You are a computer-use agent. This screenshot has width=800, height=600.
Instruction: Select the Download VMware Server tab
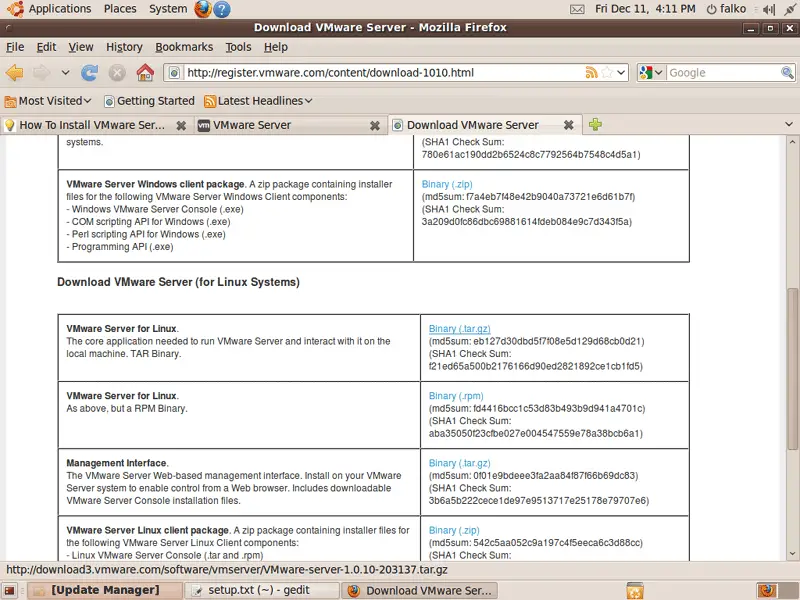[472, 125]
